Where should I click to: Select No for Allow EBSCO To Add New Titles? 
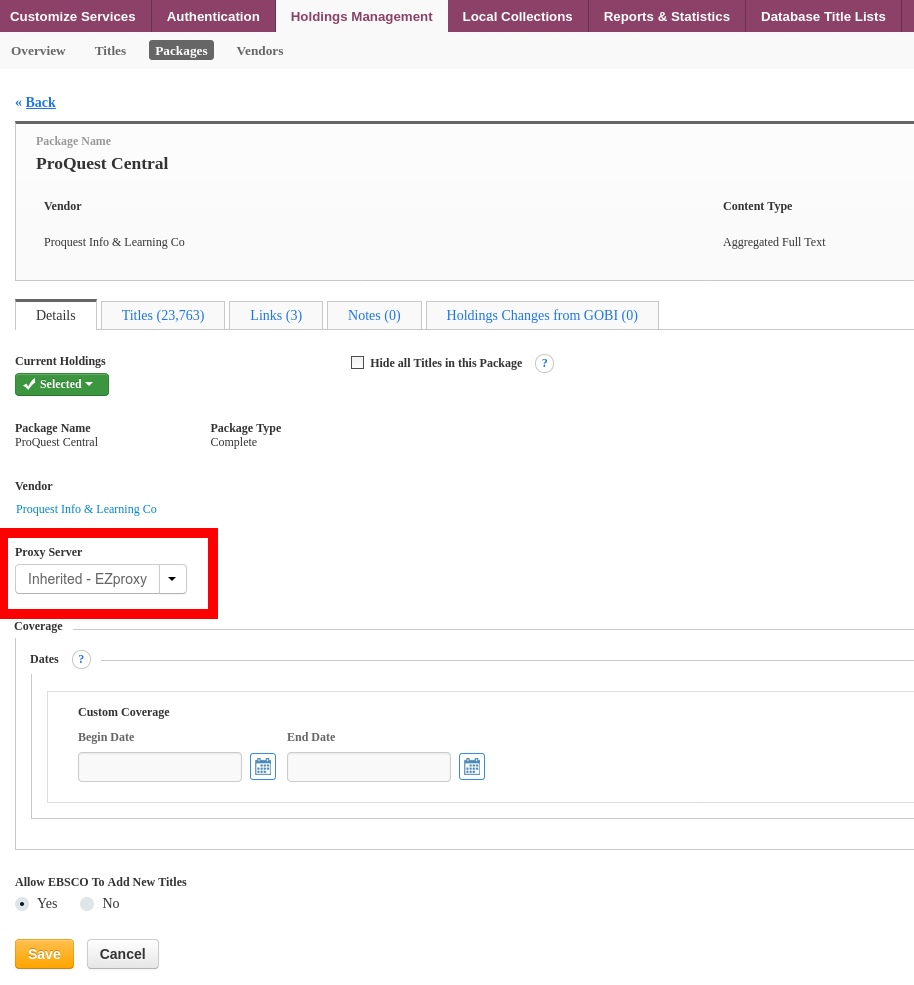pyautogui.click(x=87, y=904)
